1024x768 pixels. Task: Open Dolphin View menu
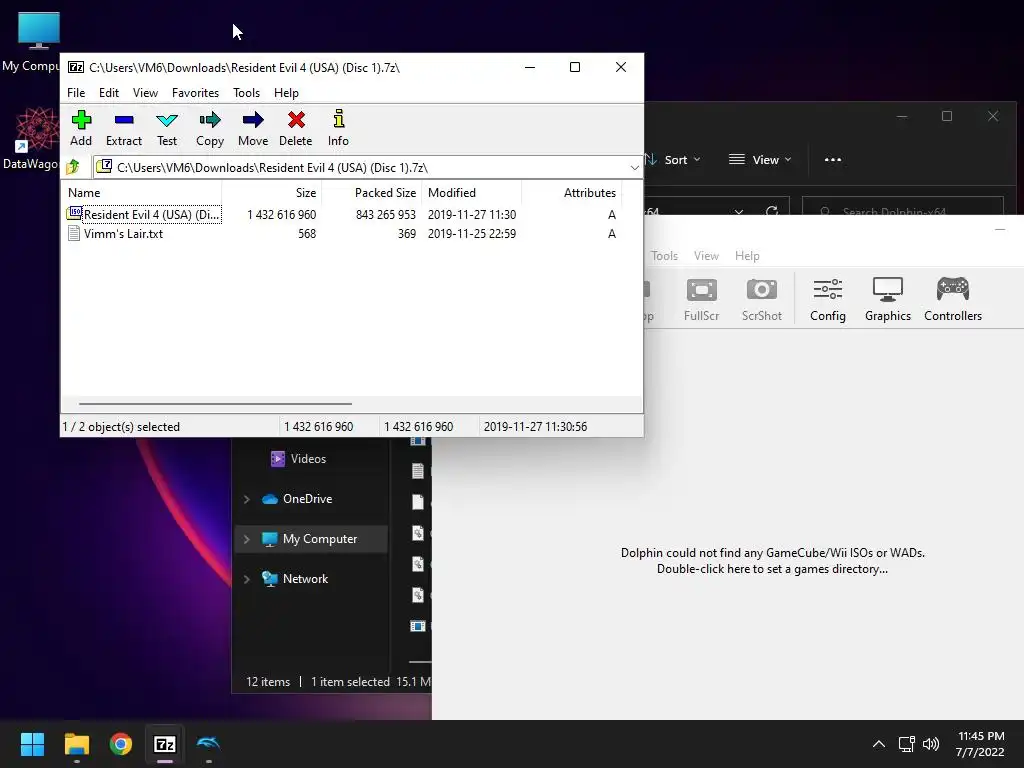[x=706, y=256]
